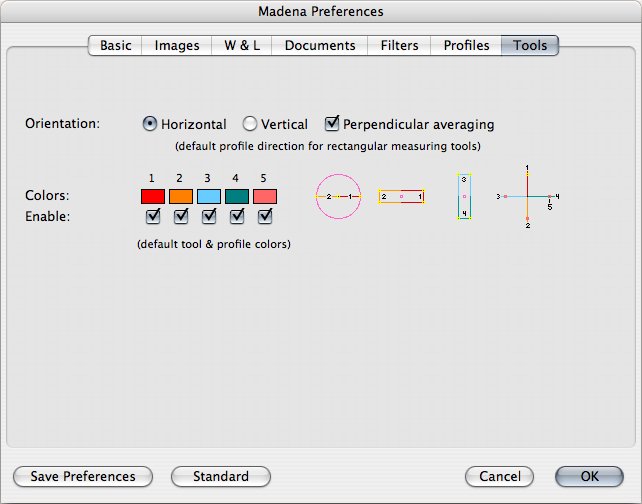
Task: Disable the Enable checkbox for color 1
Action: pyautogui.click(x=153, y=216)
